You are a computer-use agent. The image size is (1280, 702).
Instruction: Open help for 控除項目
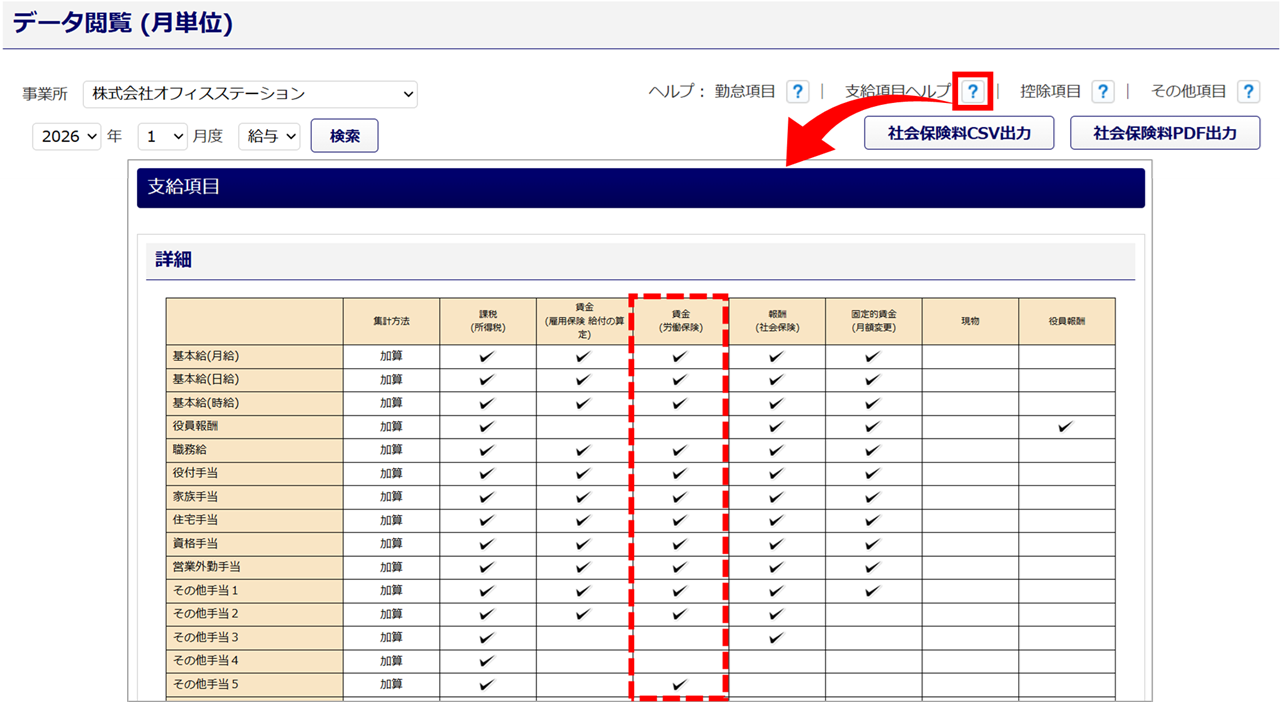pos(1102,92)
